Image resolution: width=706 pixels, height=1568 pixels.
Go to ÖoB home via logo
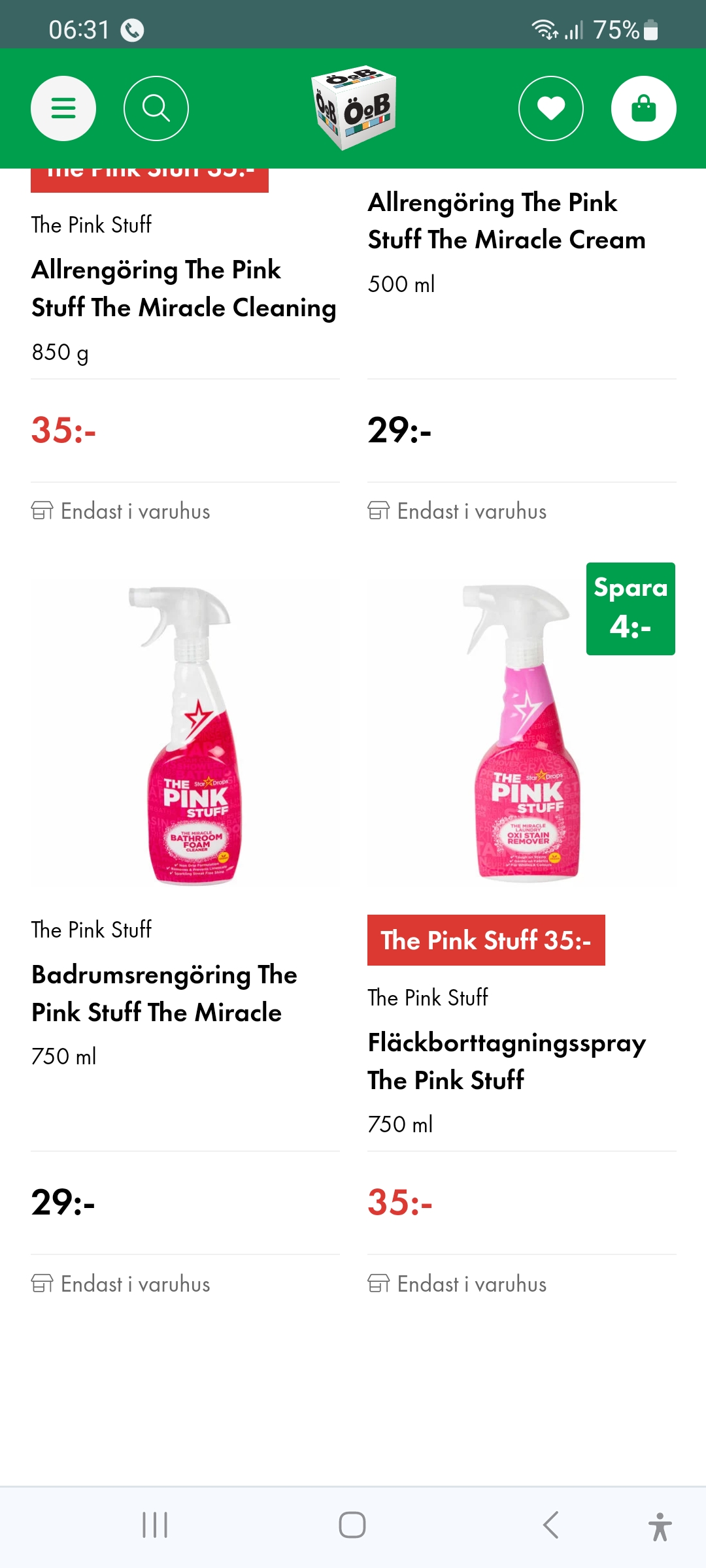354,108
